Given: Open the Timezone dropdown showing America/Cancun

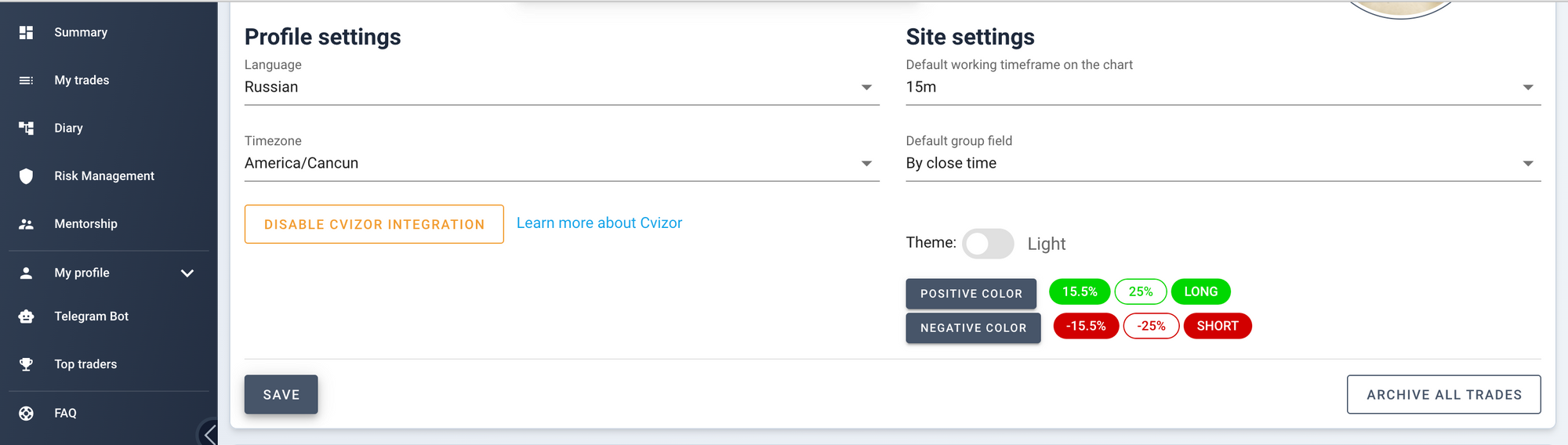Looking at the screenshot, I should (x=561, y=163).
